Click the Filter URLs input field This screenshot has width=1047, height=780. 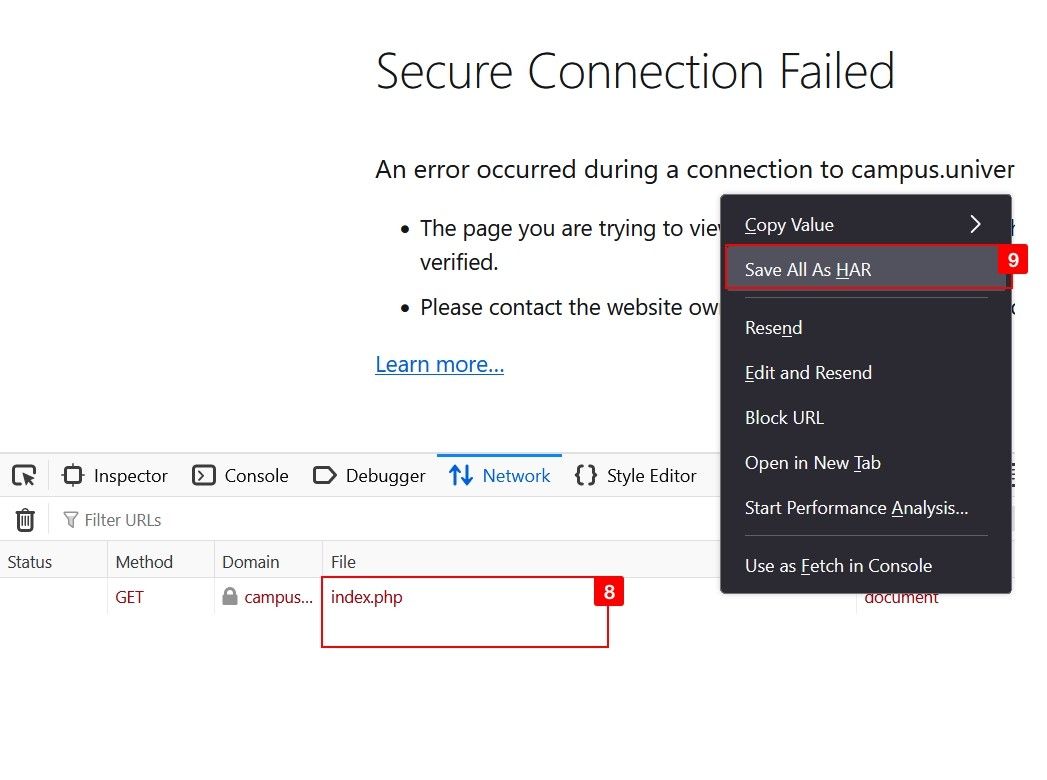(x=387, y=520)
